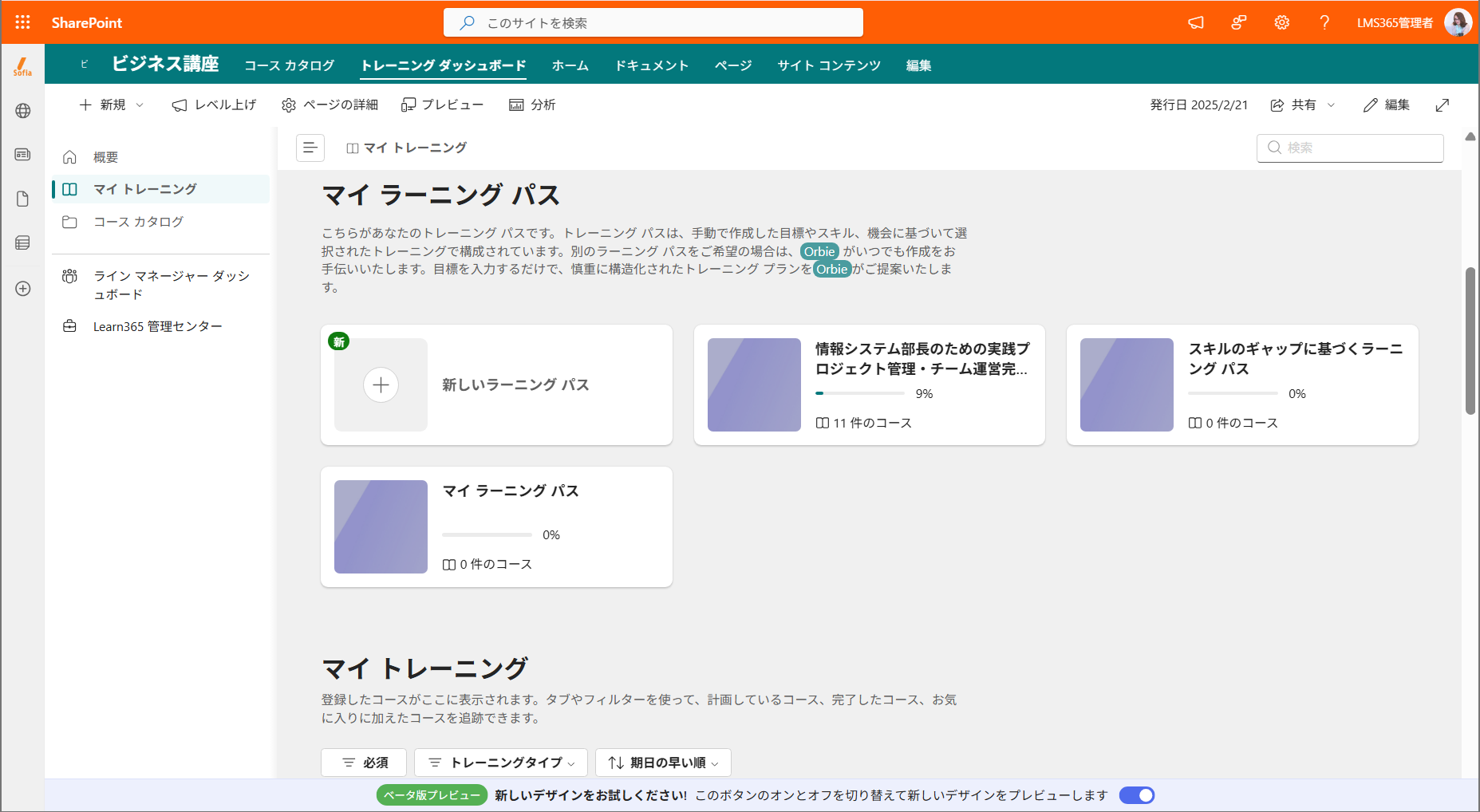Select the コース カタログ top navigation item
Viewport: 1480px width, 812px height.
coord(289,65)
